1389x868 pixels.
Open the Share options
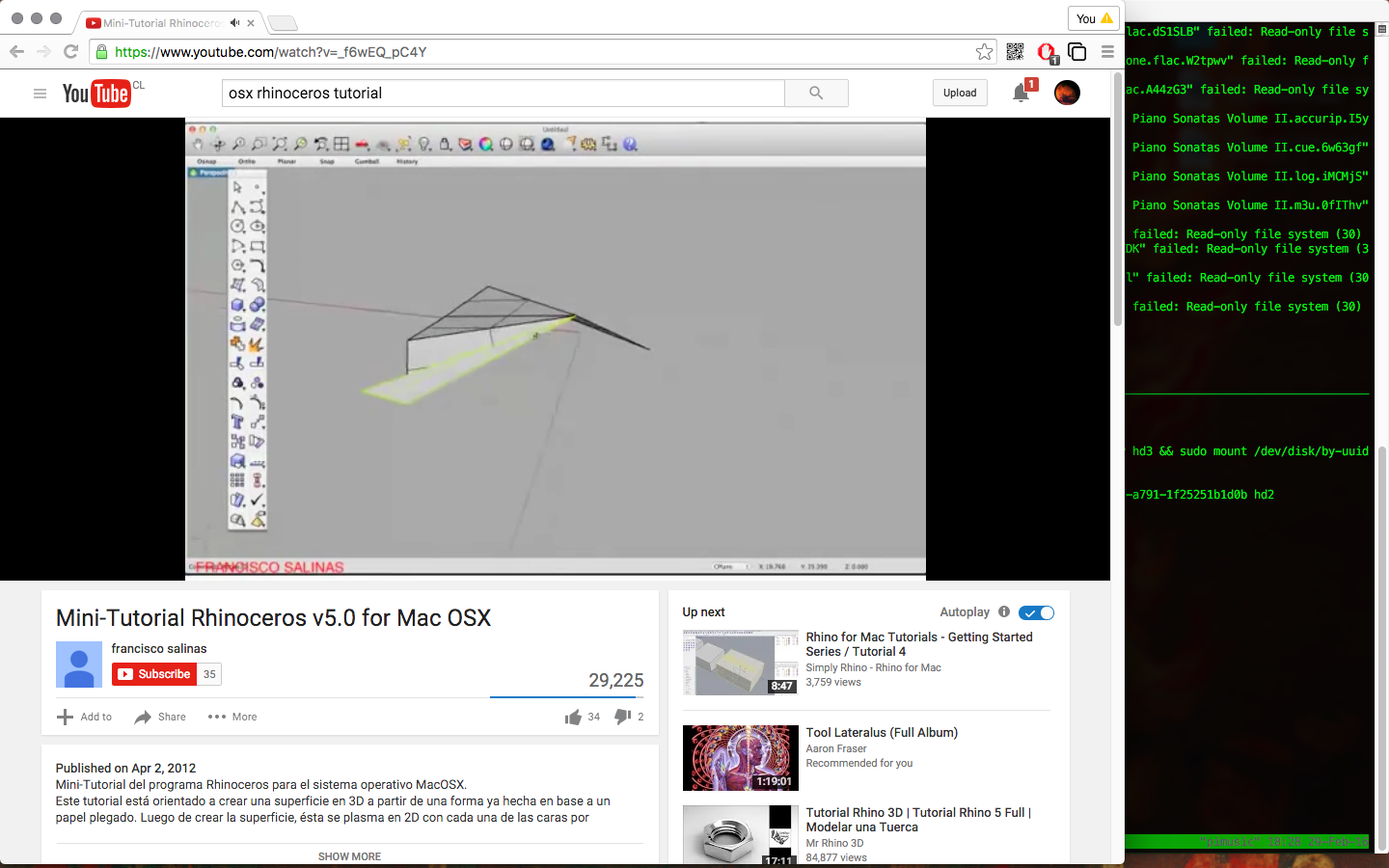click(x=160, y=717)
